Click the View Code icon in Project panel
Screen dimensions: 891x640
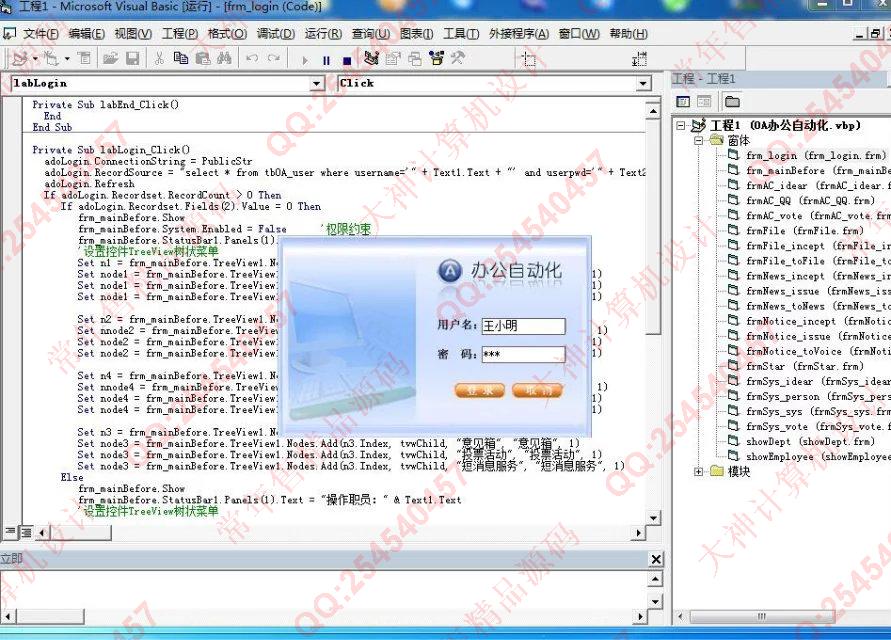tap(683, 102)
